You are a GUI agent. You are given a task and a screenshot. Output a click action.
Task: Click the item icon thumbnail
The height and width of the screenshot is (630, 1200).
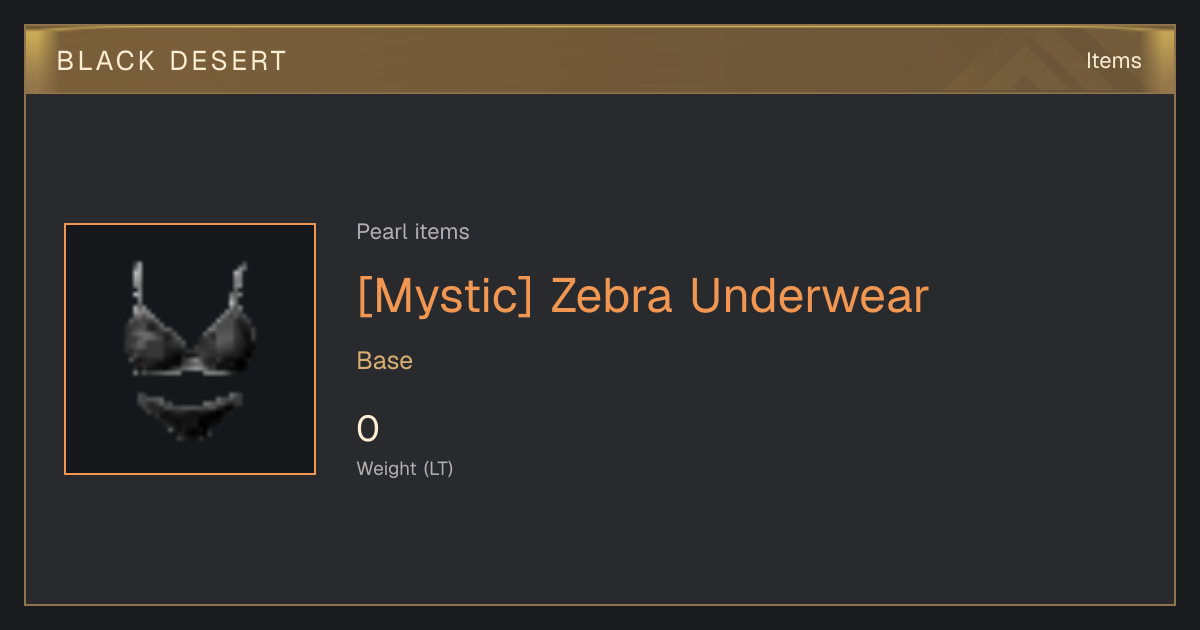190,349
